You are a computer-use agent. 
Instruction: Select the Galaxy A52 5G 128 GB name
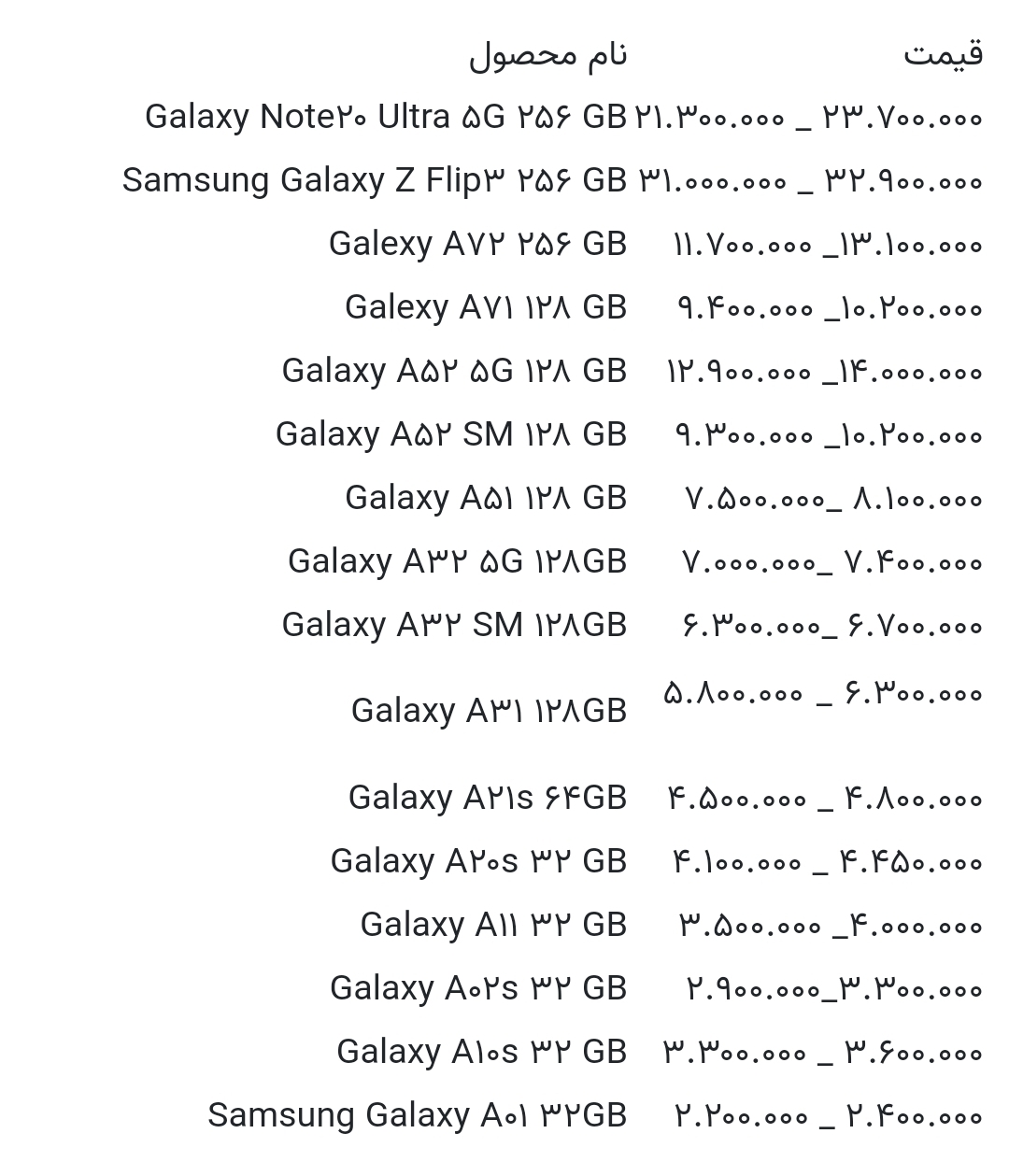click(x=454, y=371)
